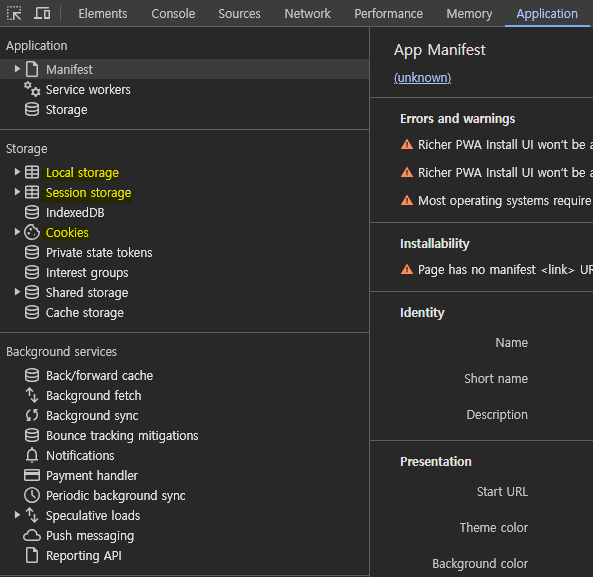Switch to the Network tab
593x577 pixels.
pyautogui.click(x=307, y=14)
